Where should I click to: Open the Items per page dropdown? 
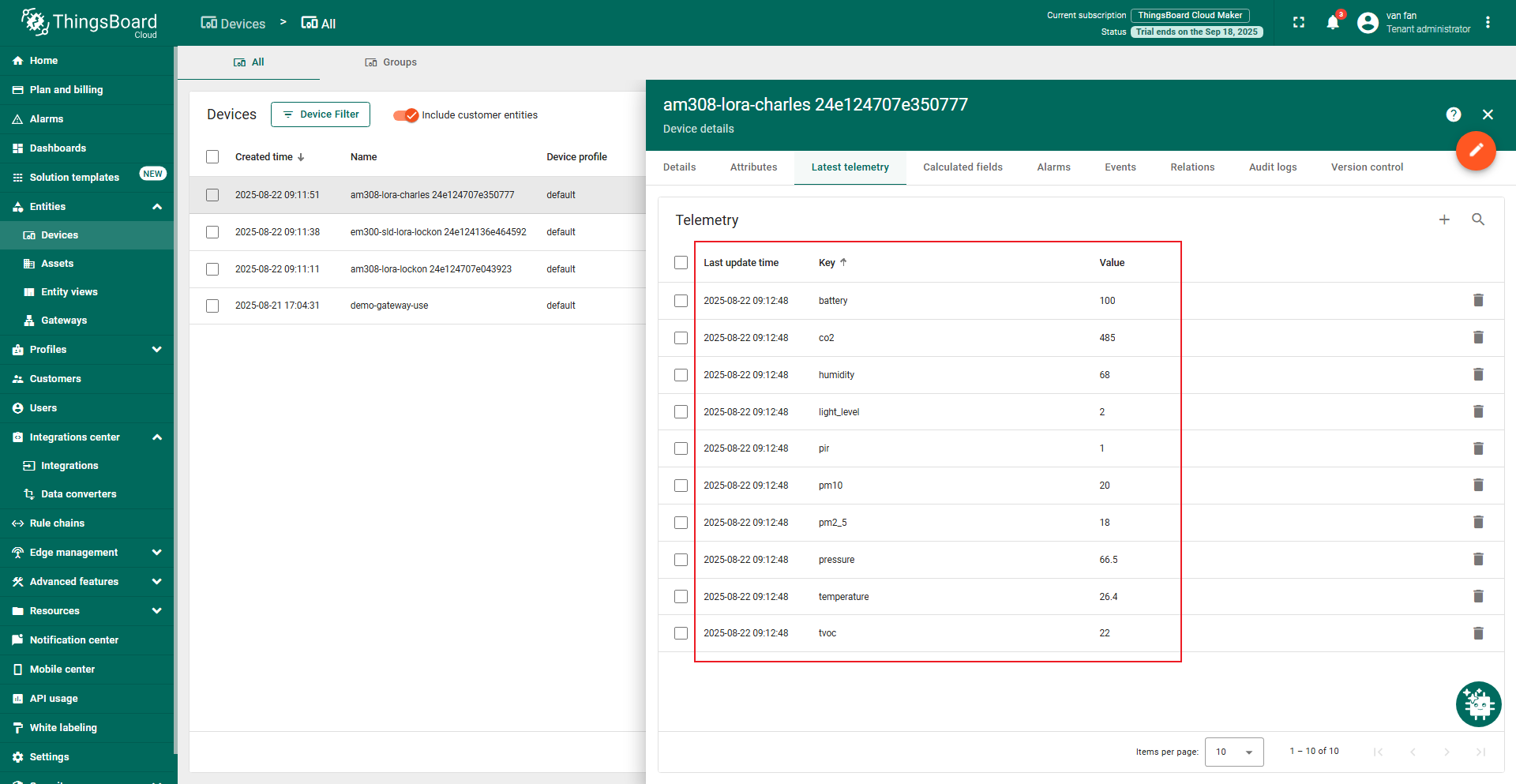pyautogui.click(x=1234, y=752)
